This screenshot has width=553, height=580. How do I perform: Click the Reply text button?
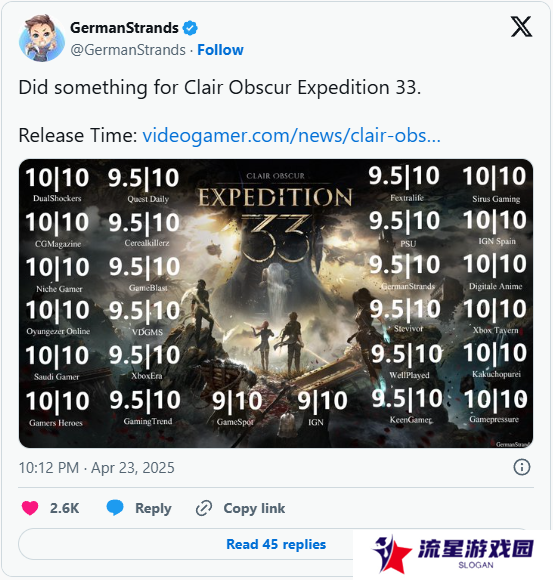tap(153, 509)
